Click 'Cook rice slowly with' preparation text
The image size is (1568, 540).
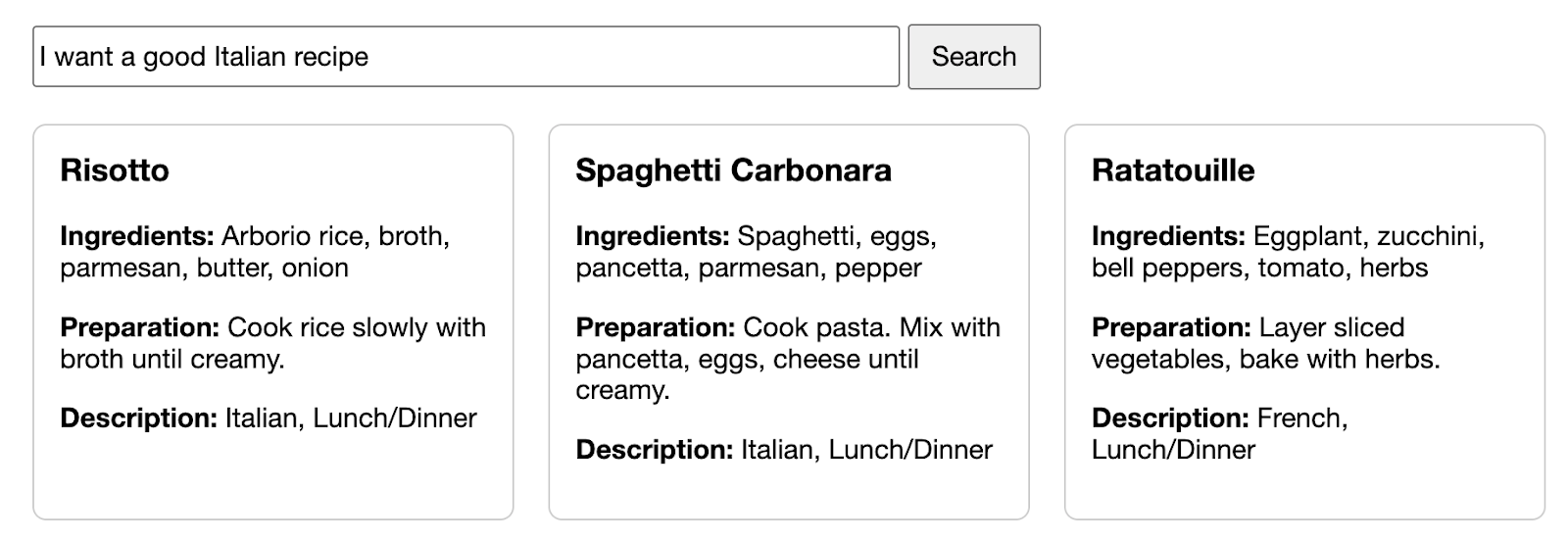357,327
